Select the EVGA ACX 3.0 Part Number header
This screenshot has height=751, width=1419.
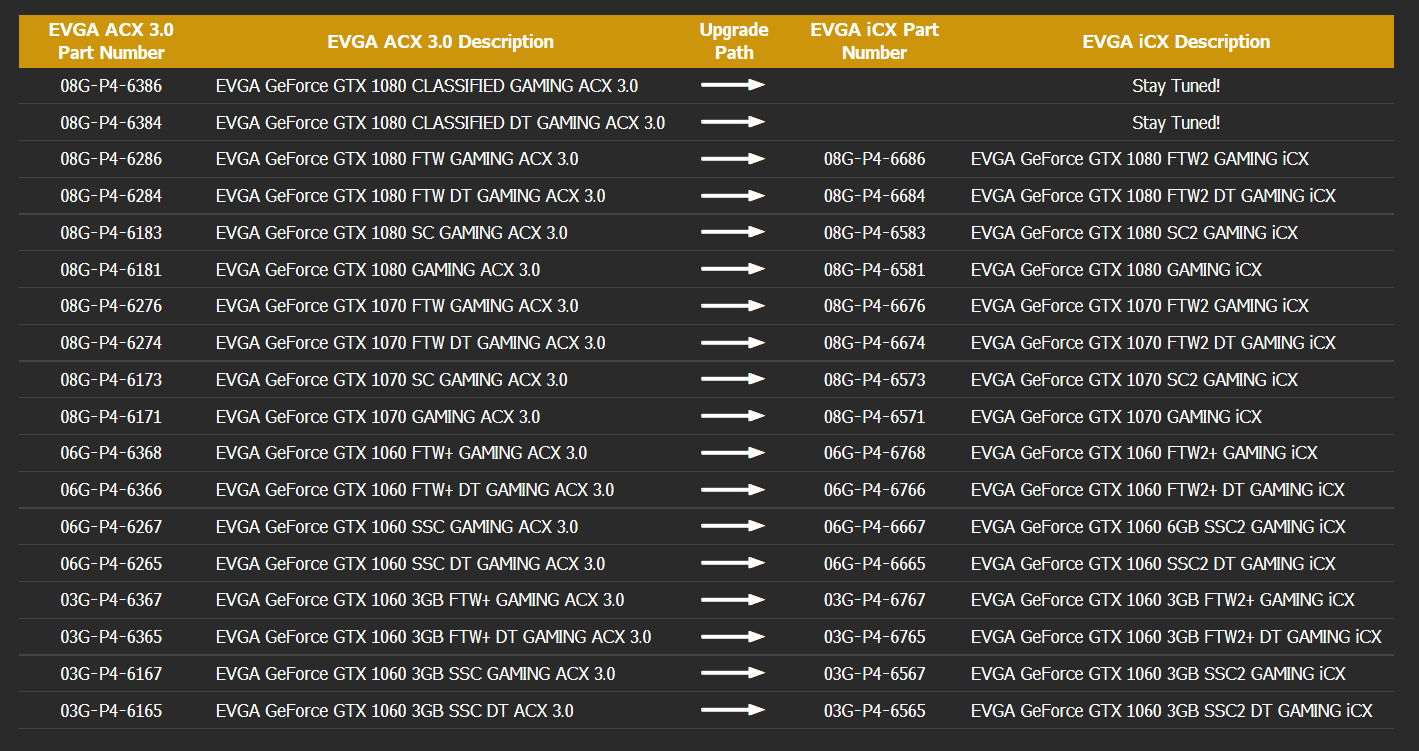[111, 41]
